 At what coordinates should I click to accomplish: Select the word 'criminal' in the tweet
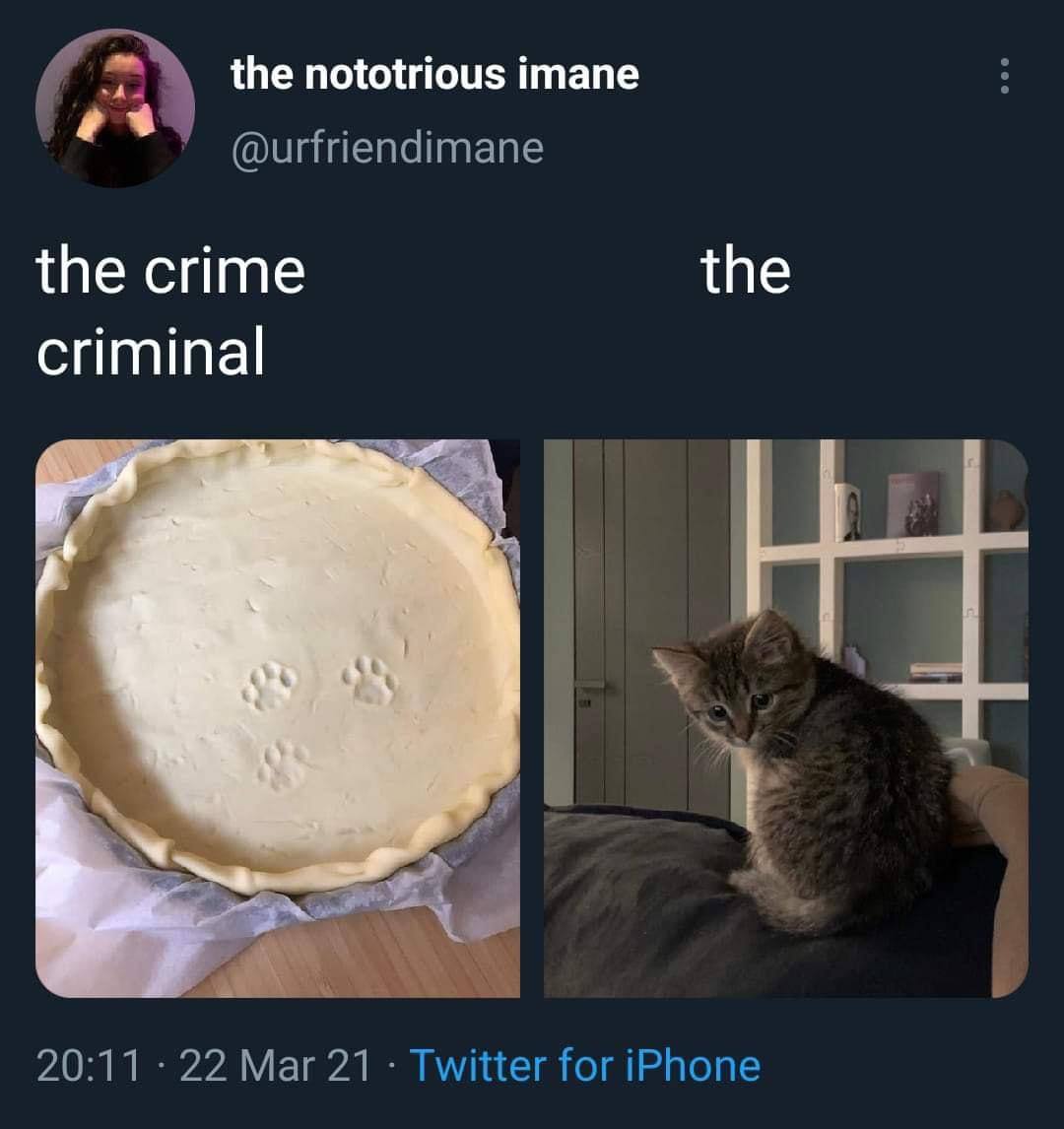[151, 352]
